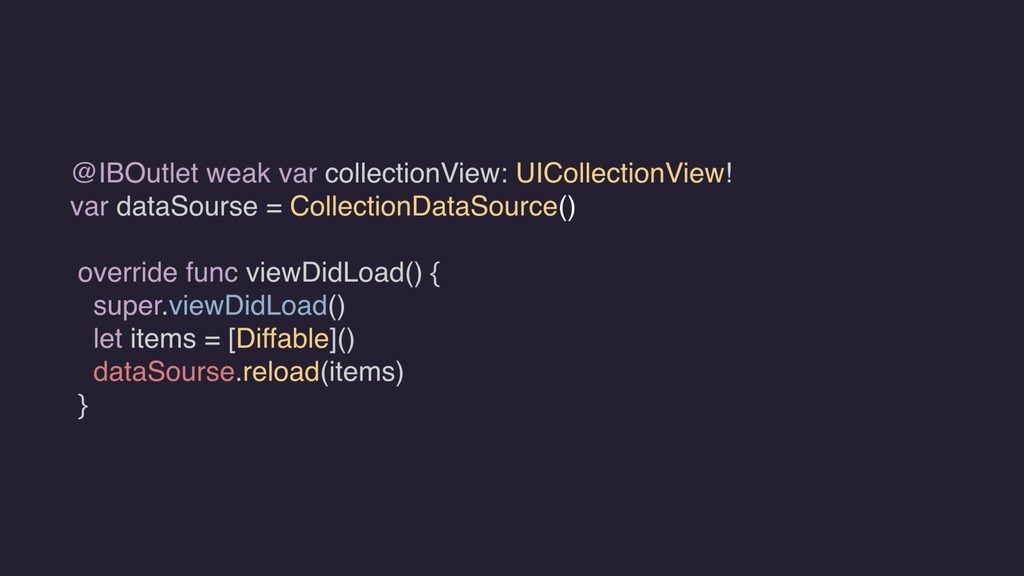
Task: Click the dataSourse variable declaration
Action: (187, 207)
